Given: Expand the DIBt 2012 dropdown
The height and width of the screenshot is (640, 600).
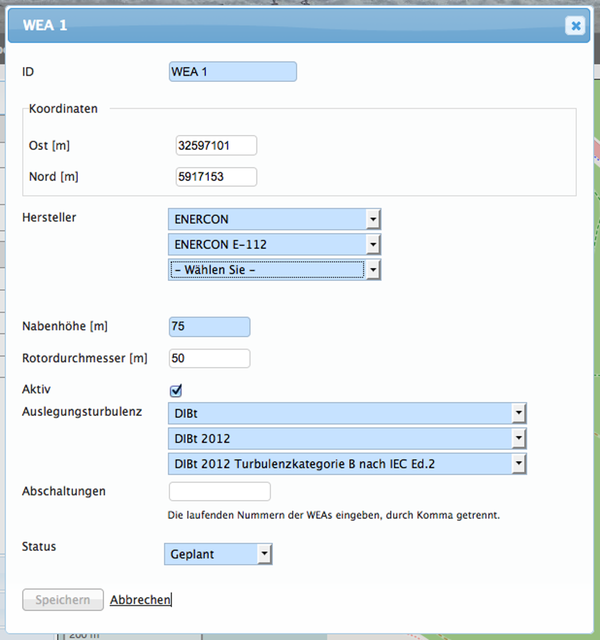Looking at the screenshot, I should tap(348, 438).
